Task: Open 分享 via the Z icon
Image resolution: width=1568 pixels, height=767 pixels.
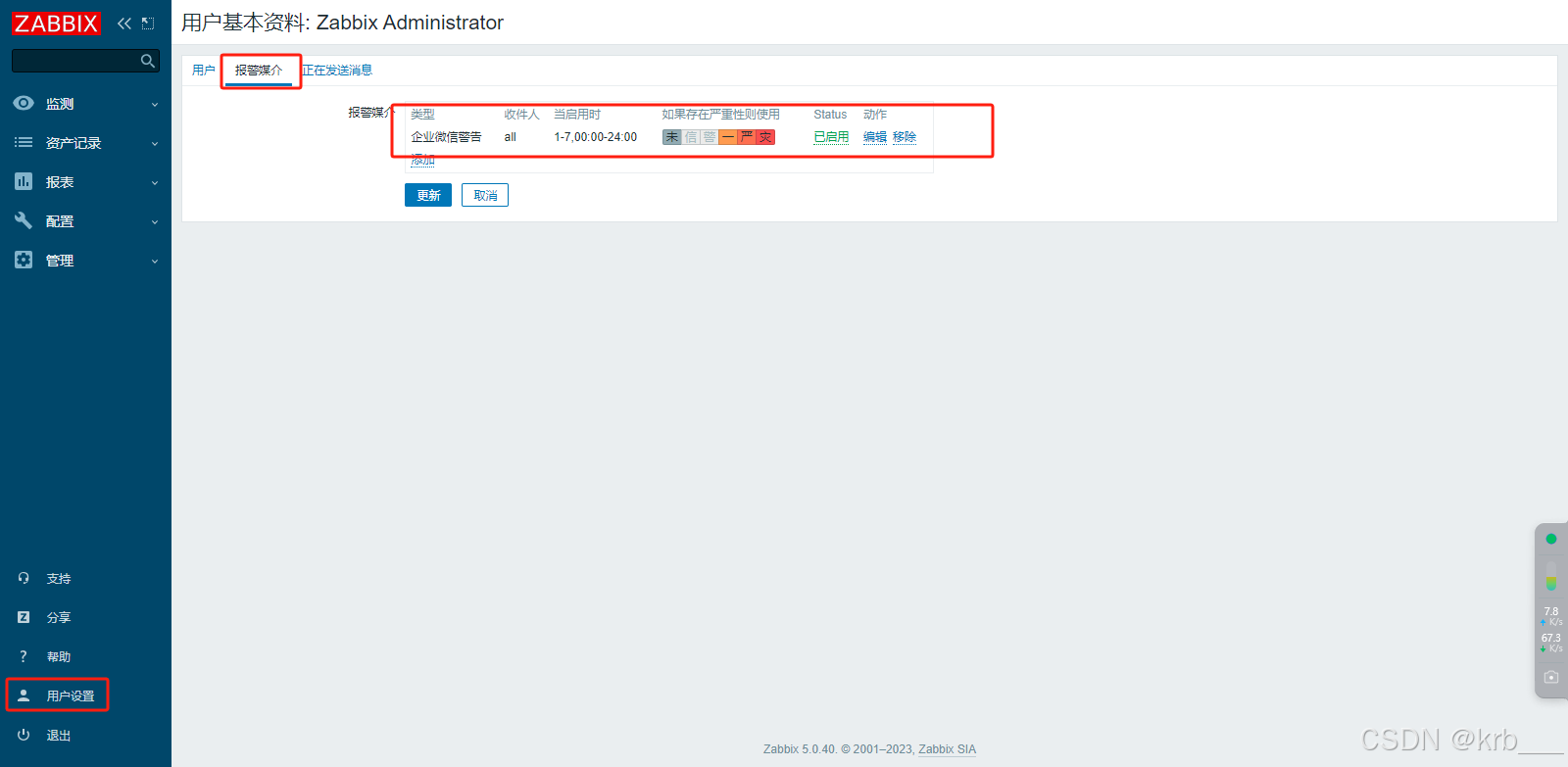Action: tap(24, 617)
